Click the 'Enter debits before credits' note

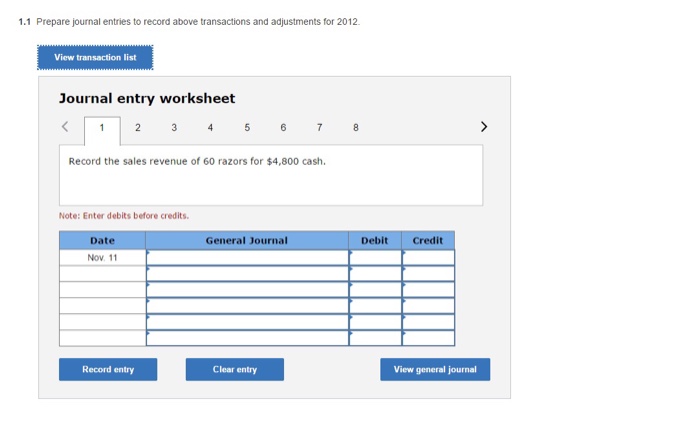click(x=124, y=216)
